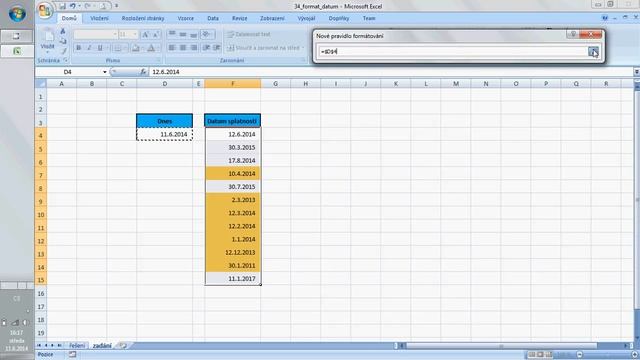Viewport: 640px width, 360px height.
Task: Open the Doplňky ribbon tab
Action: click(x=339, y=18)
